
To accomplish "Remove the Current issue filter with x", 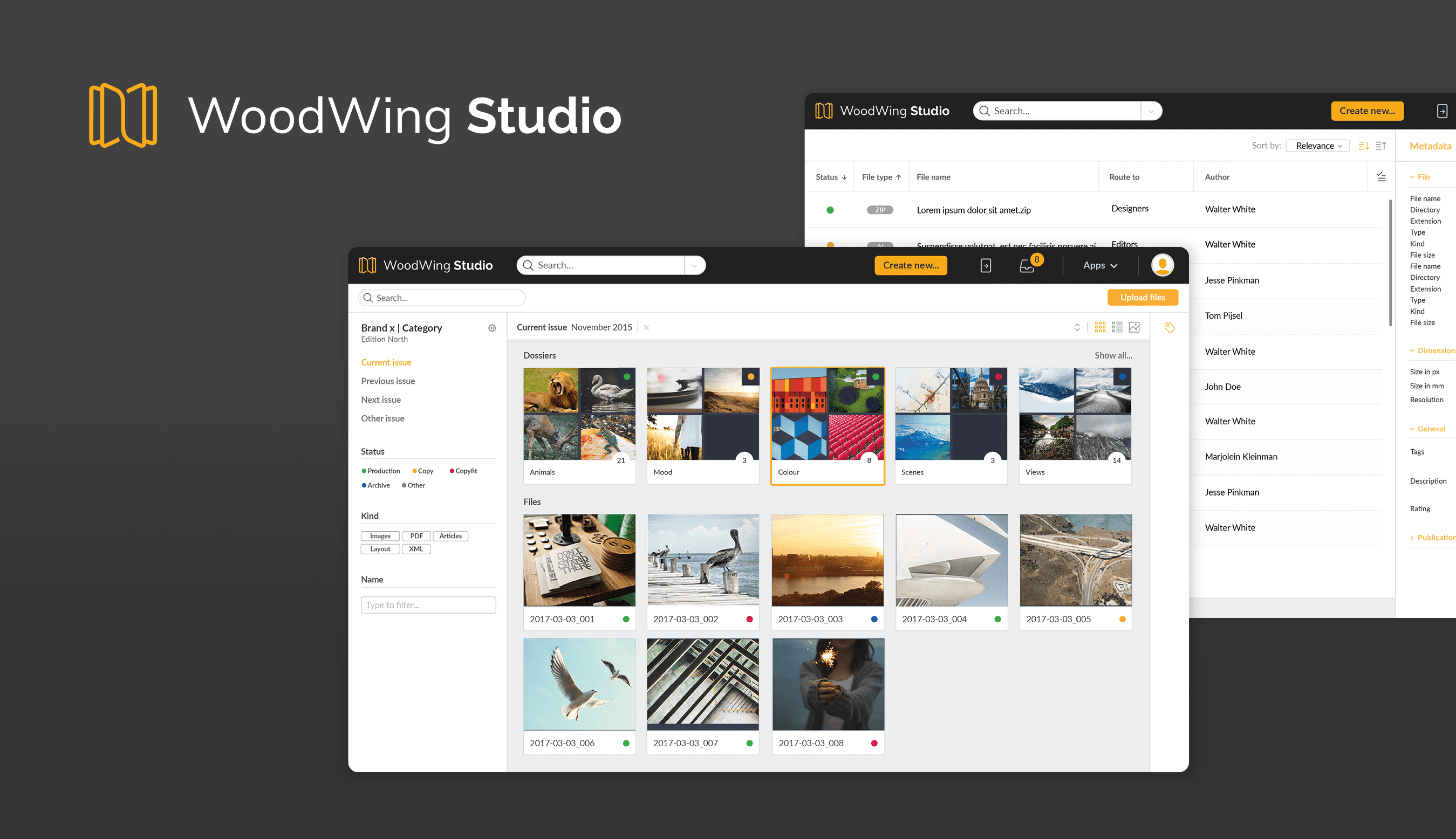I will pyautogui.click(x=646, y=327).
